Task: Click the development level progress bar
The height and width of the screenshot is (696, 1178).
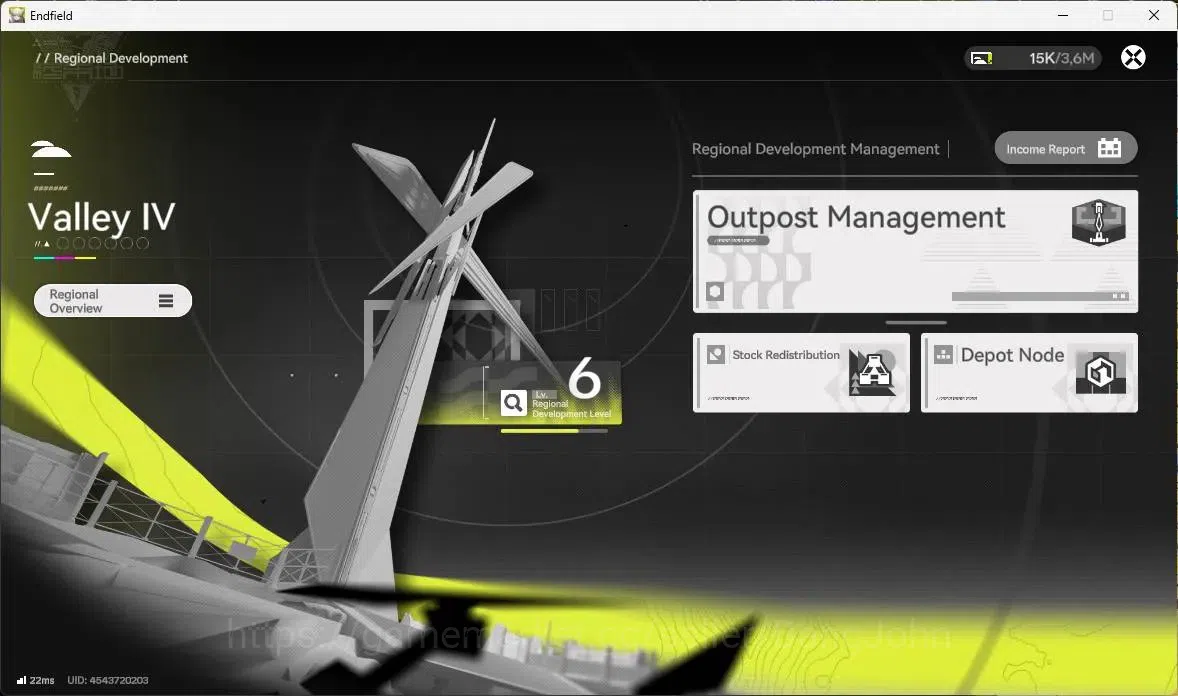Action: click(x=554, y=431)
